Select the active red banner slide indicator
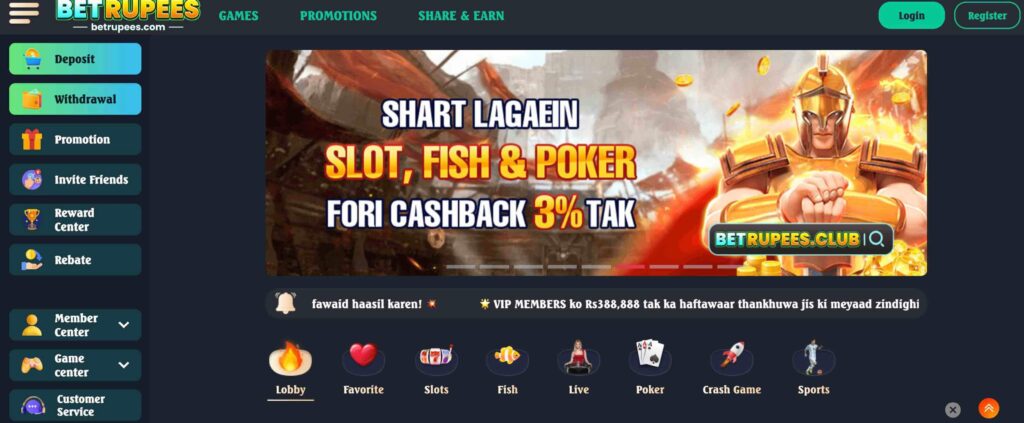The image size is (1024, 423). (630, 266)
